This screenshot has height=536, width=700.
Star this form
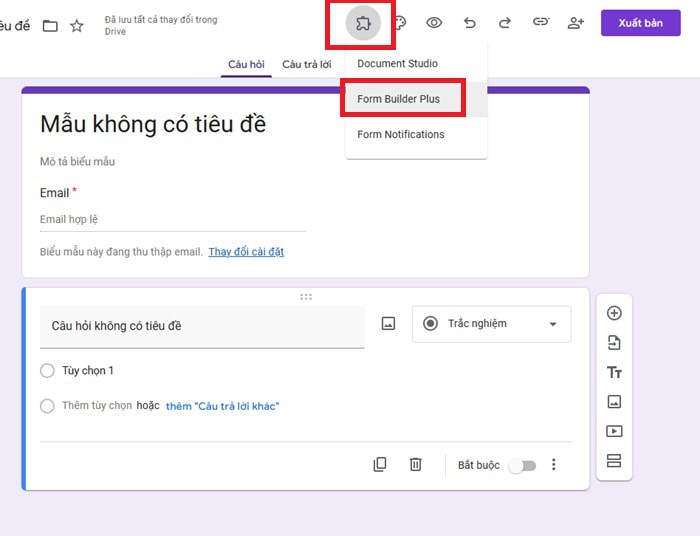tap(77, 26)
